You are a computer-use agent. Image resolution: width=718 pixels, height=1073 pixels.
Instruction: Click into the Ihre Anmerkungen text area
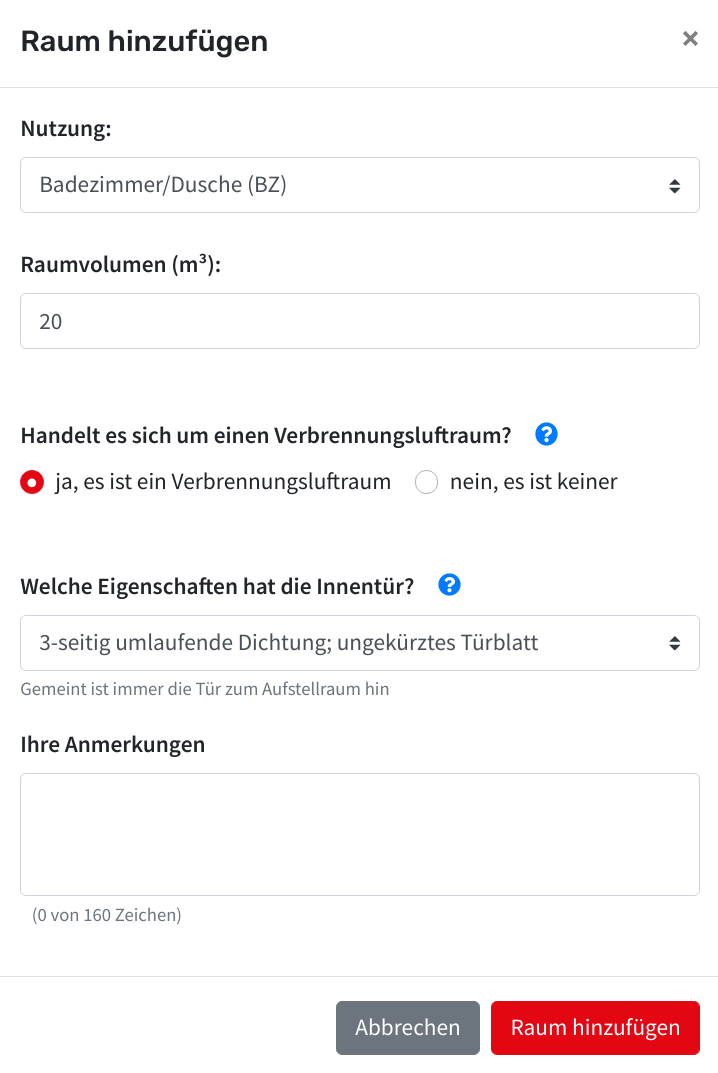pos(360,834)
